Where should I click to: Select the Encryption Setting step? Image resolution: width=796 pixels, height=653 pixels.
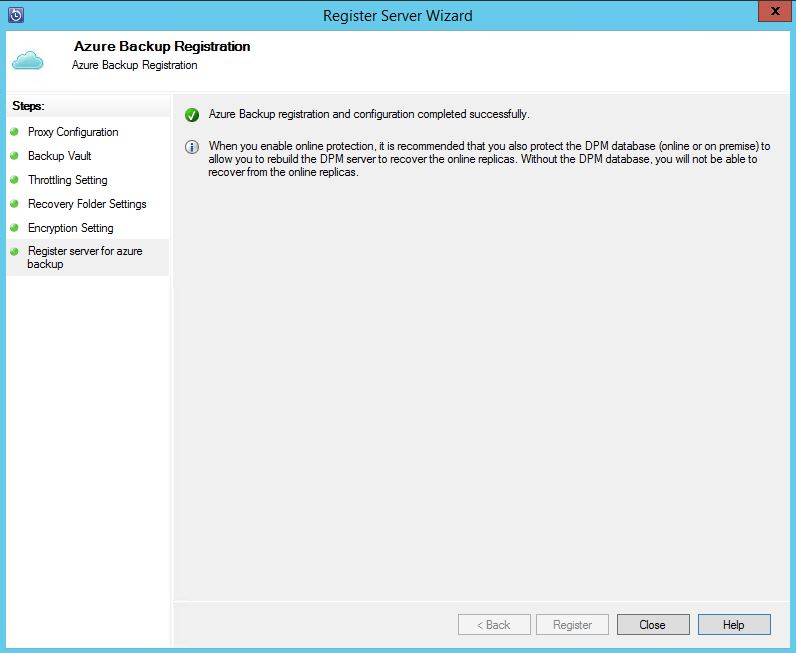(x=71, y=228)
